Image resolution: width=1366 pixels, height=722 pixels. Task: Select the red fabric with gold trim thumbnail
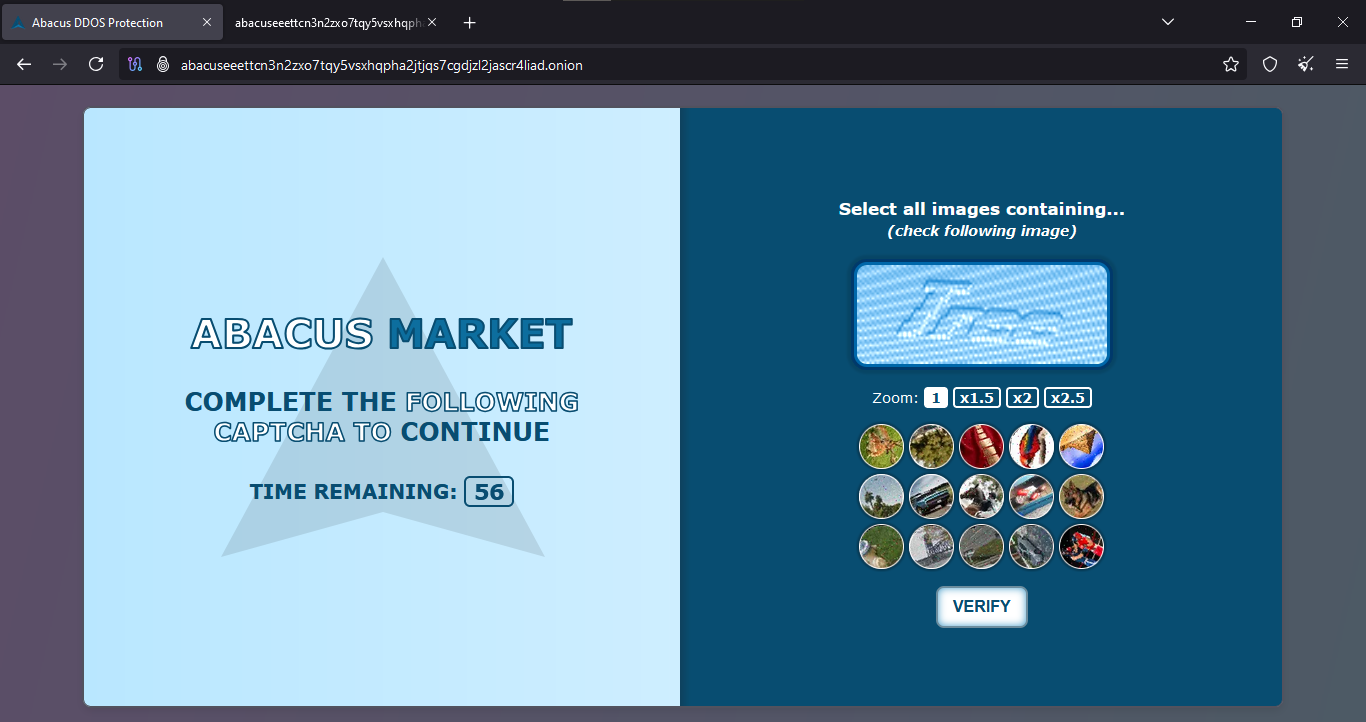coord(981,446)
